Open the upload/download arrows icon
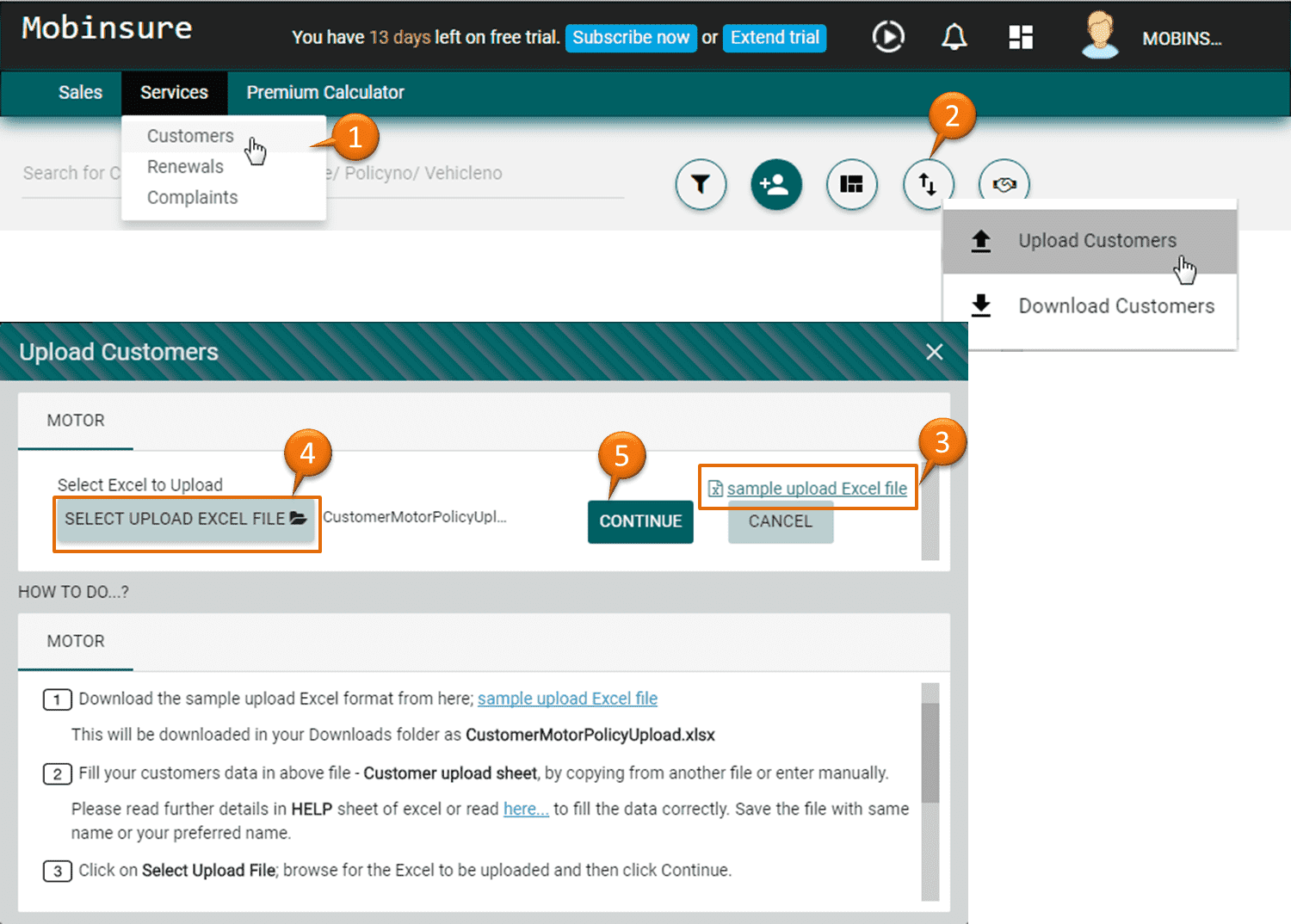This screenshot has width=1291, height=924. (928, 184)
